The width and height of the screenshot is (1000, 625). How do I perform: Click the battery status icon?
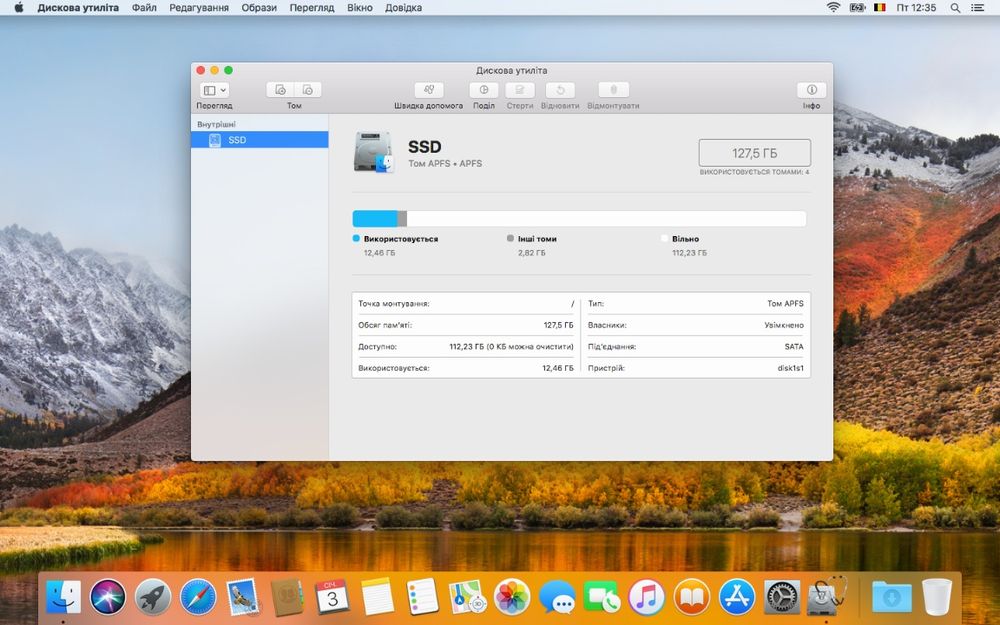(857, 8)
